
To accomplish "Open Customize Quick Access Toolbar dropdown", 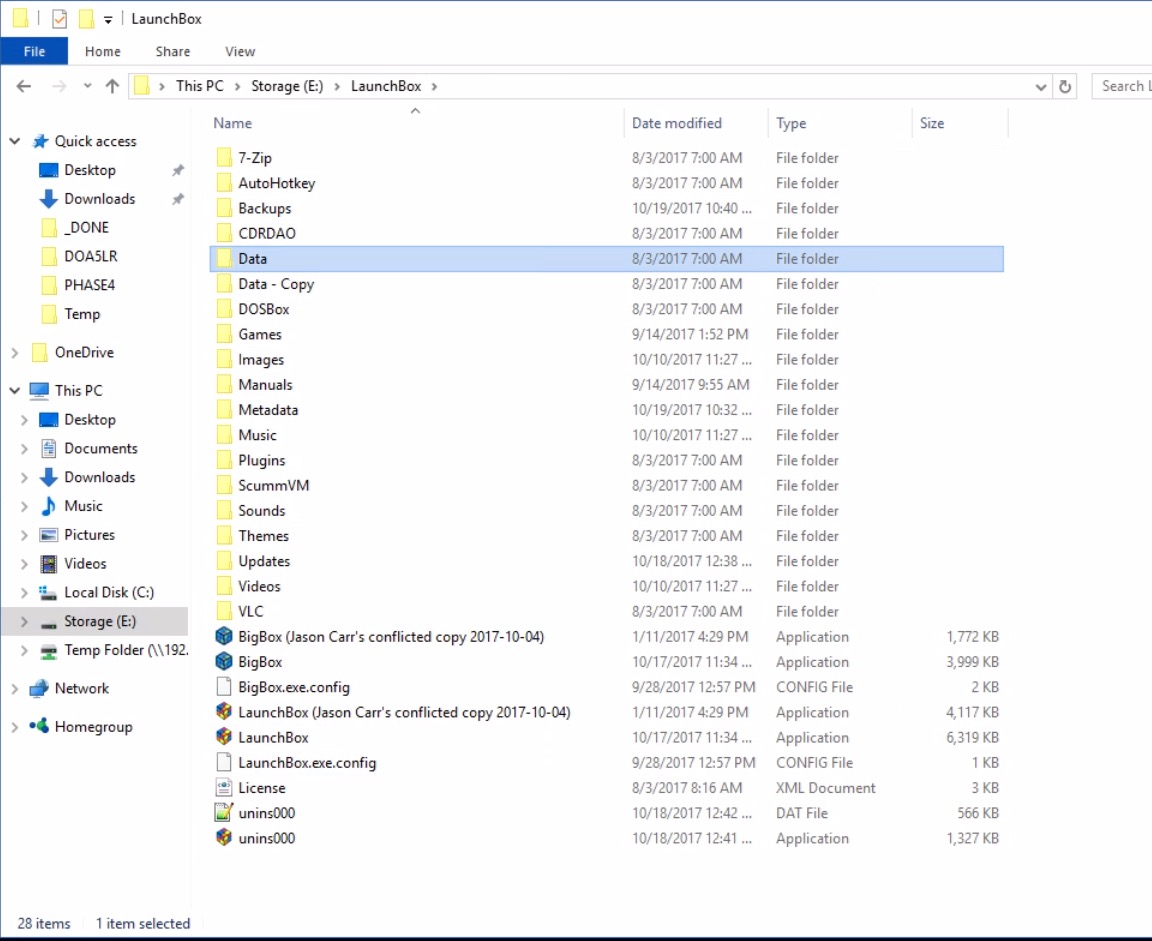I will point(108,20).
